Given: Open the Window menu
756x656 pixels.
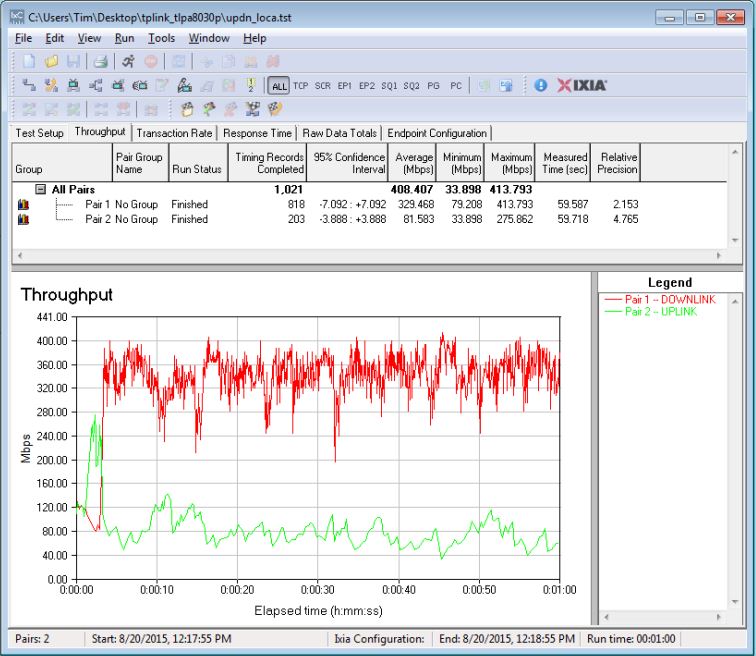Looking at the screenshot, I should [x=209, y=38].
